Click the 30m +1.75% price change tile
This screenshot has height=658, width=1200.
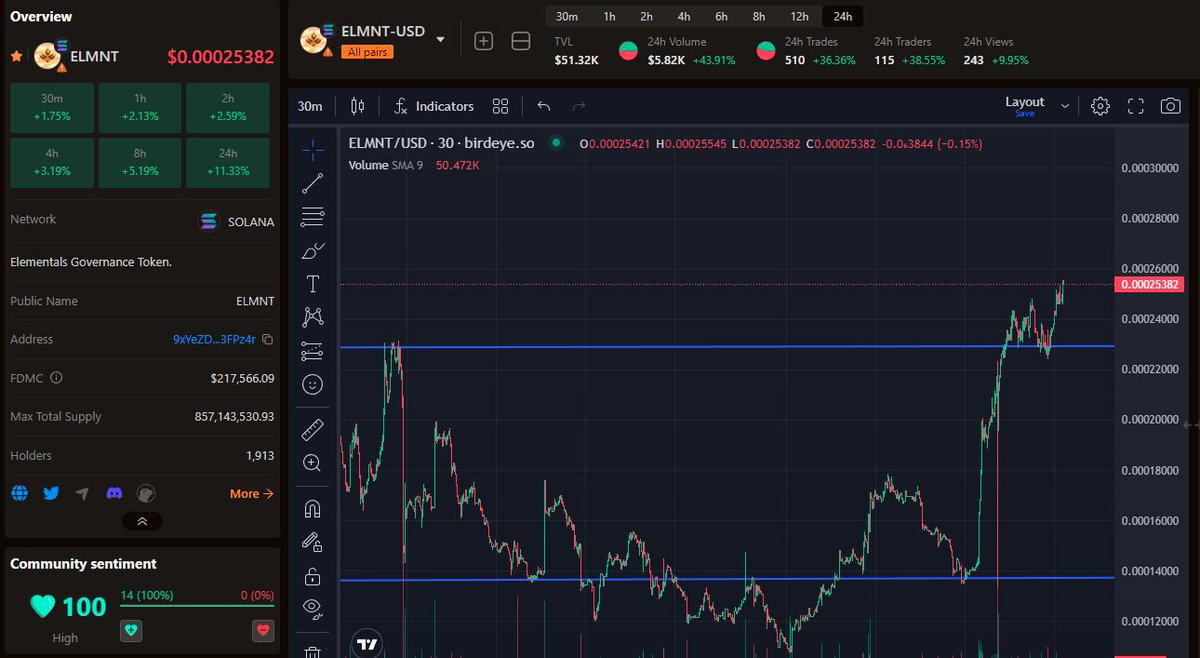[52, 108]
